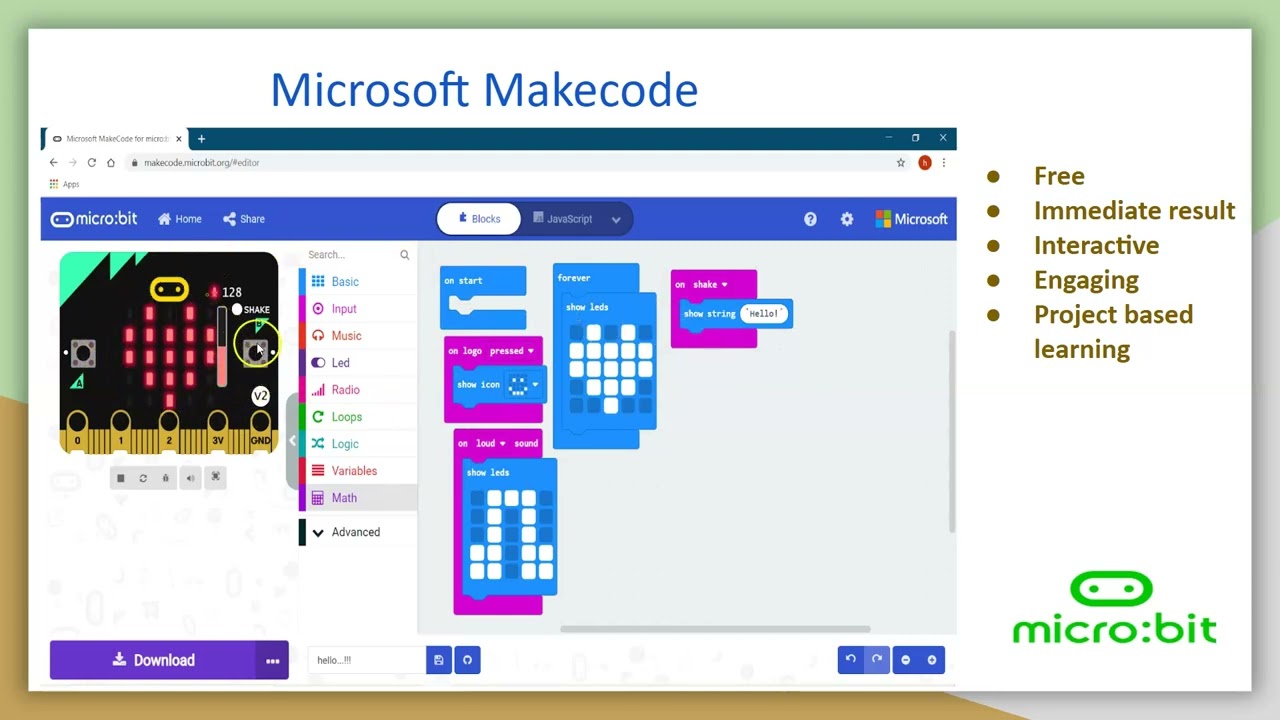Create GitHub repository for project

(467, 660)
